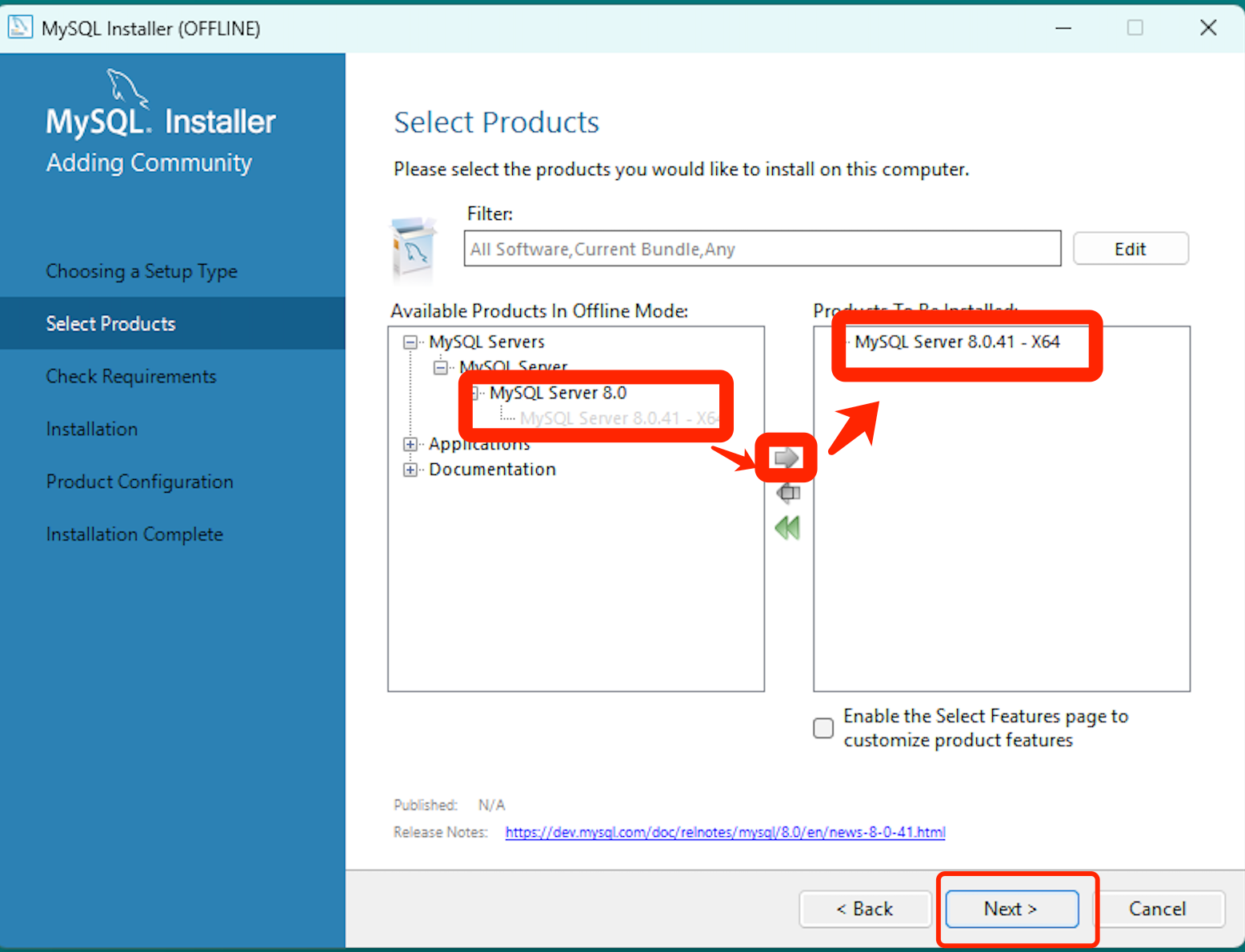Select the MySQL Server 8.0 tree item

click(x=558, y=393)
